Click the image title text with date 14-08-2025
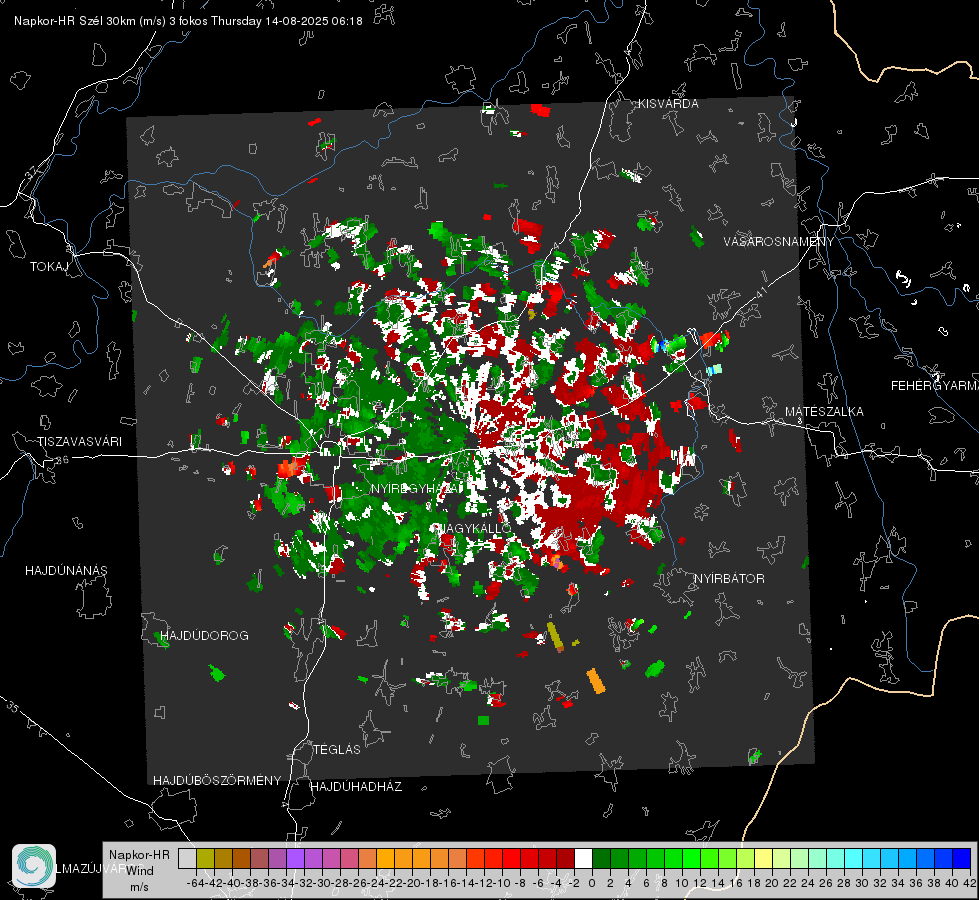Viewport: 979px width, 900px height. pos(188,21)
